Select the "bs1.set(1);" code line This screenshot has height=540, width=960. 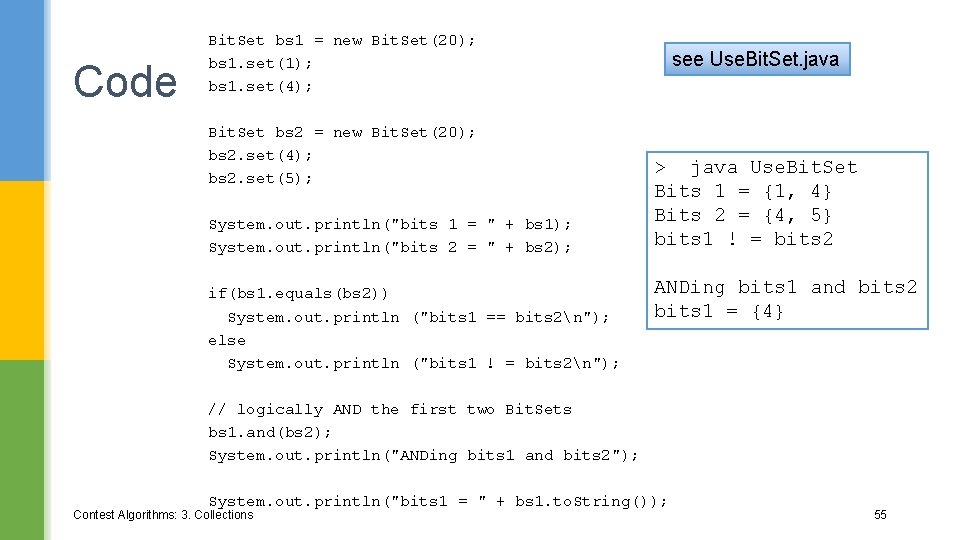[260, 63]
